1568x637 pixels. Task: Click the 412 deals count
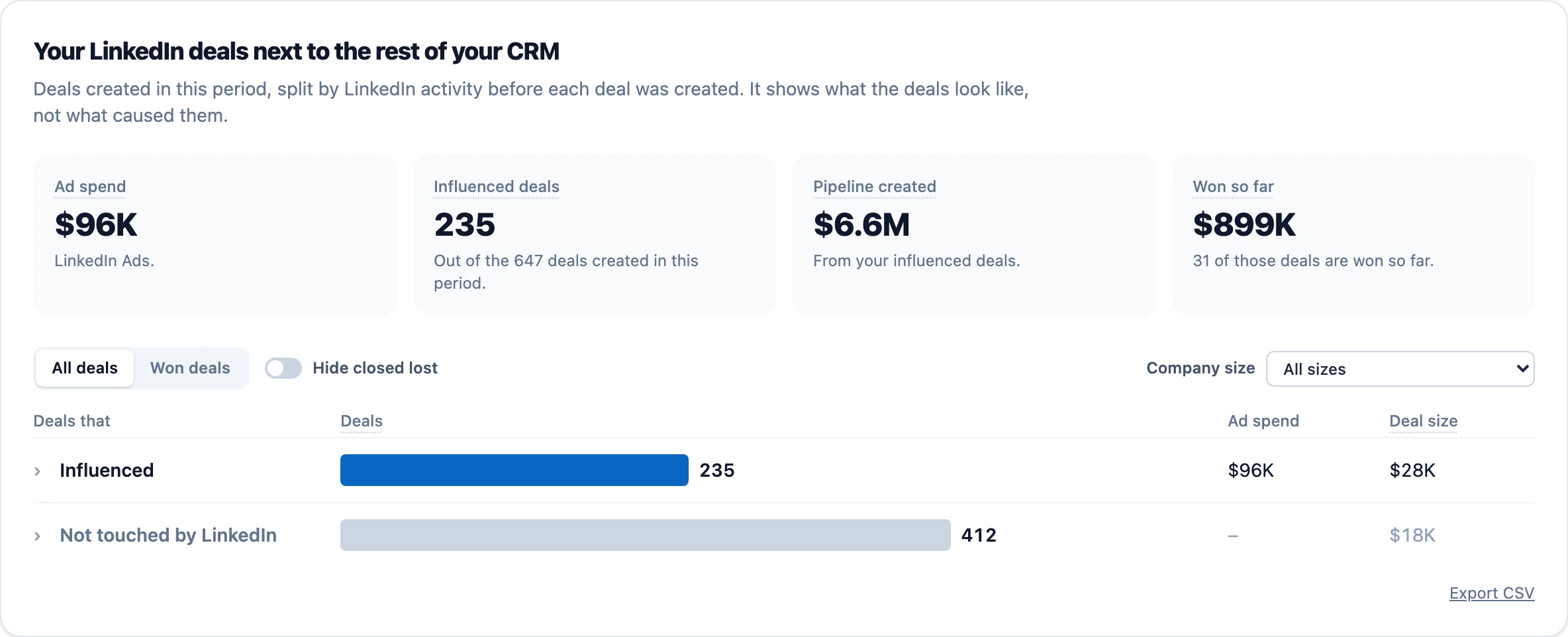tap(979, 535)
